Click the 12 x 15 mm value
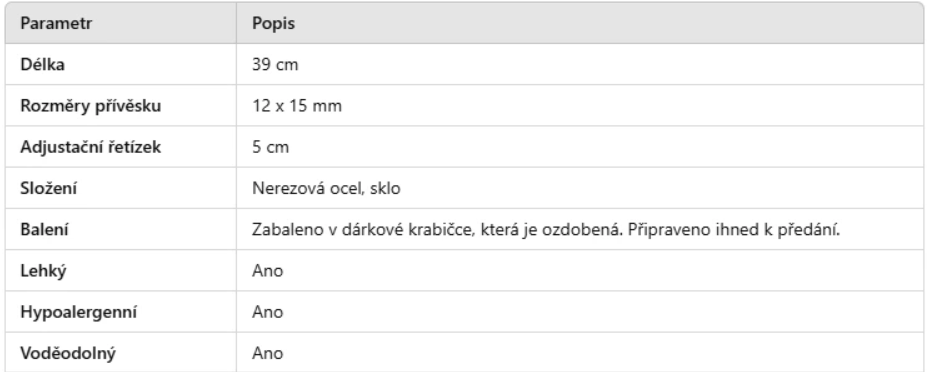This screenshot has height=372, width=928. coord(297,106)
